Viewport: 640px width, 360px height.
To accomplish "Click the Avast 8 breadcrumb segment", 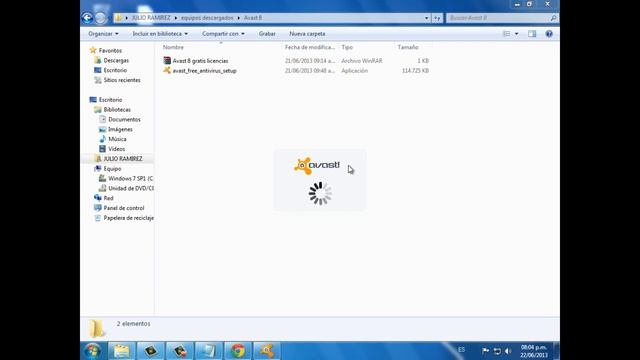I will point(253,18).
